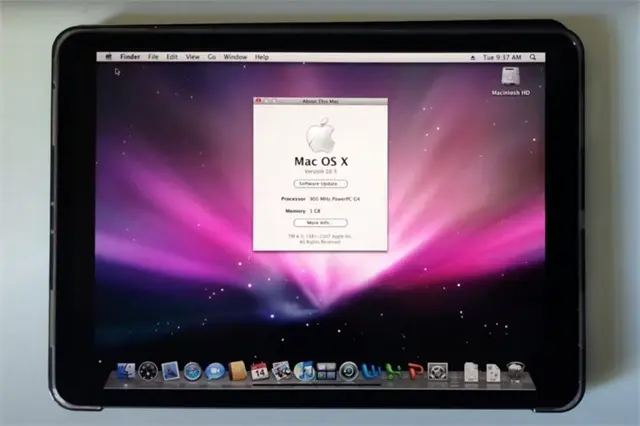
Task: Open the View menu
Action: pos(192,57)
